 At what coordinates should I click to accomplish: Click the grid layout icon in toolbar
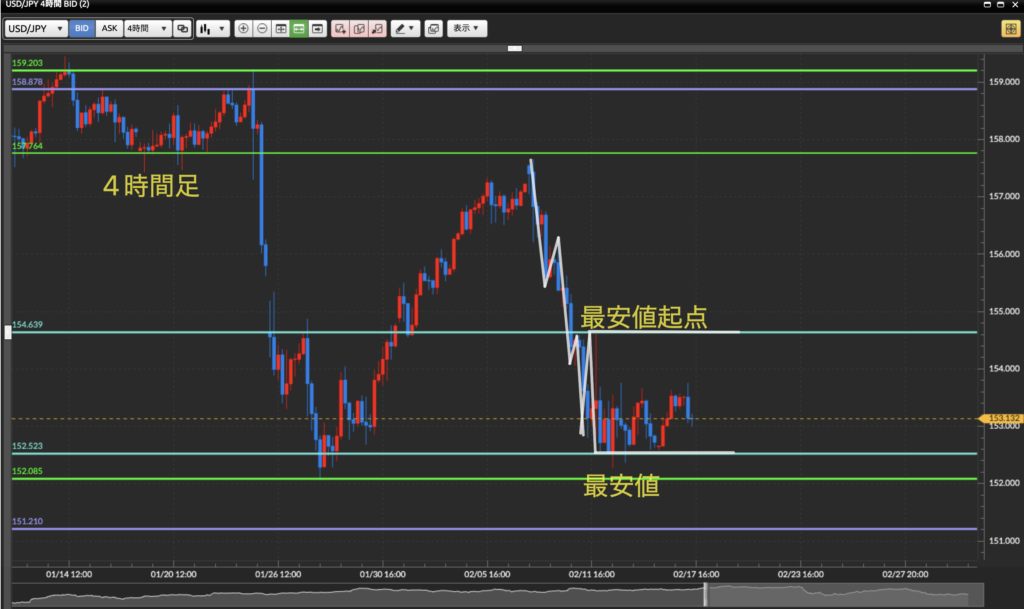coord(281,29)
